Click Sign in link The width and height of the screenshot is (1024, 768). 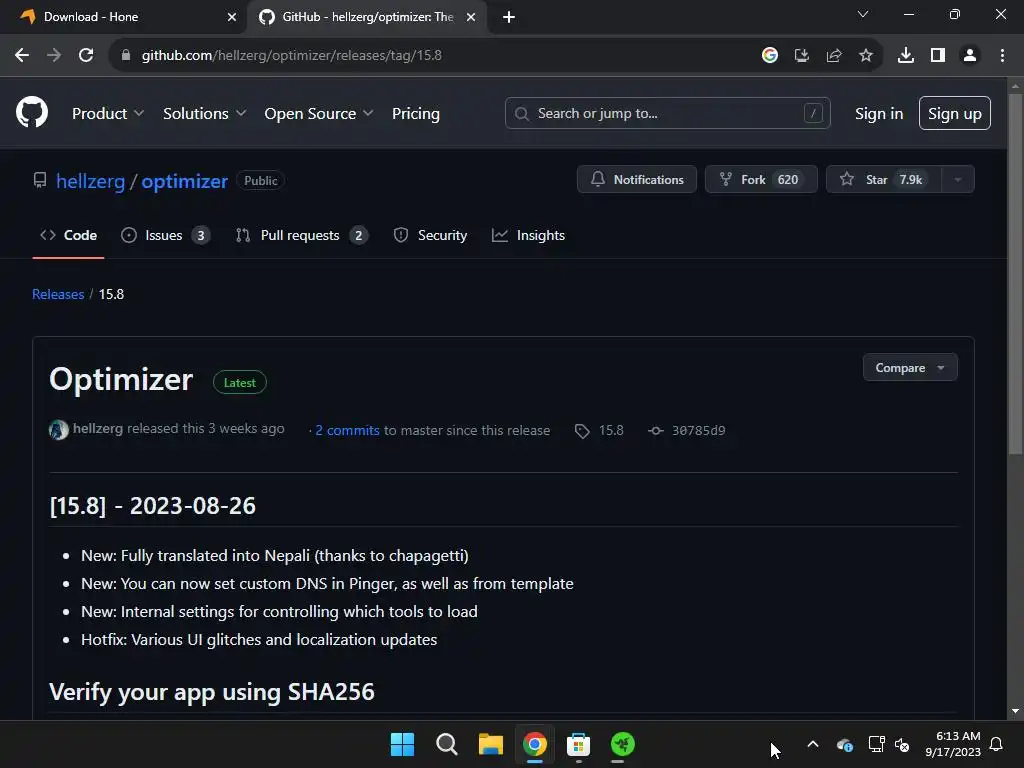point(879,114)
